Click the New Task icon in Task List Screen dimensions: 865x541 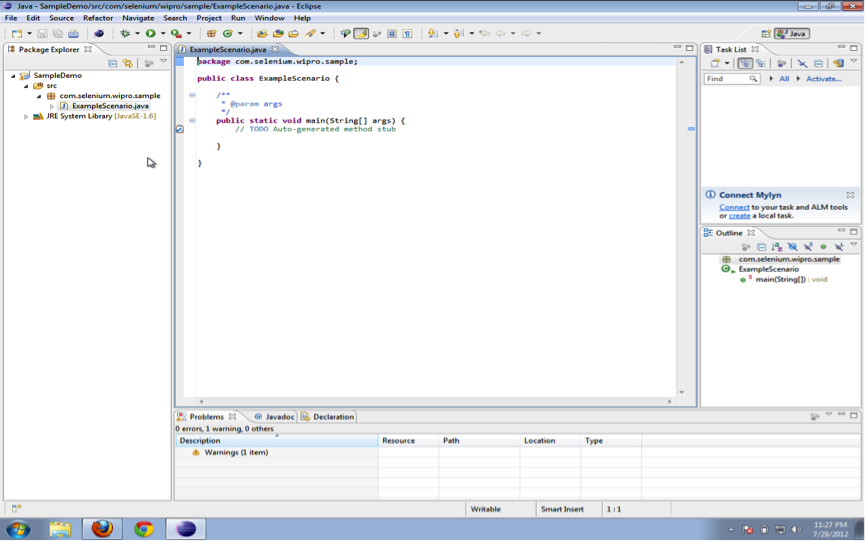[x=715, y=63]
